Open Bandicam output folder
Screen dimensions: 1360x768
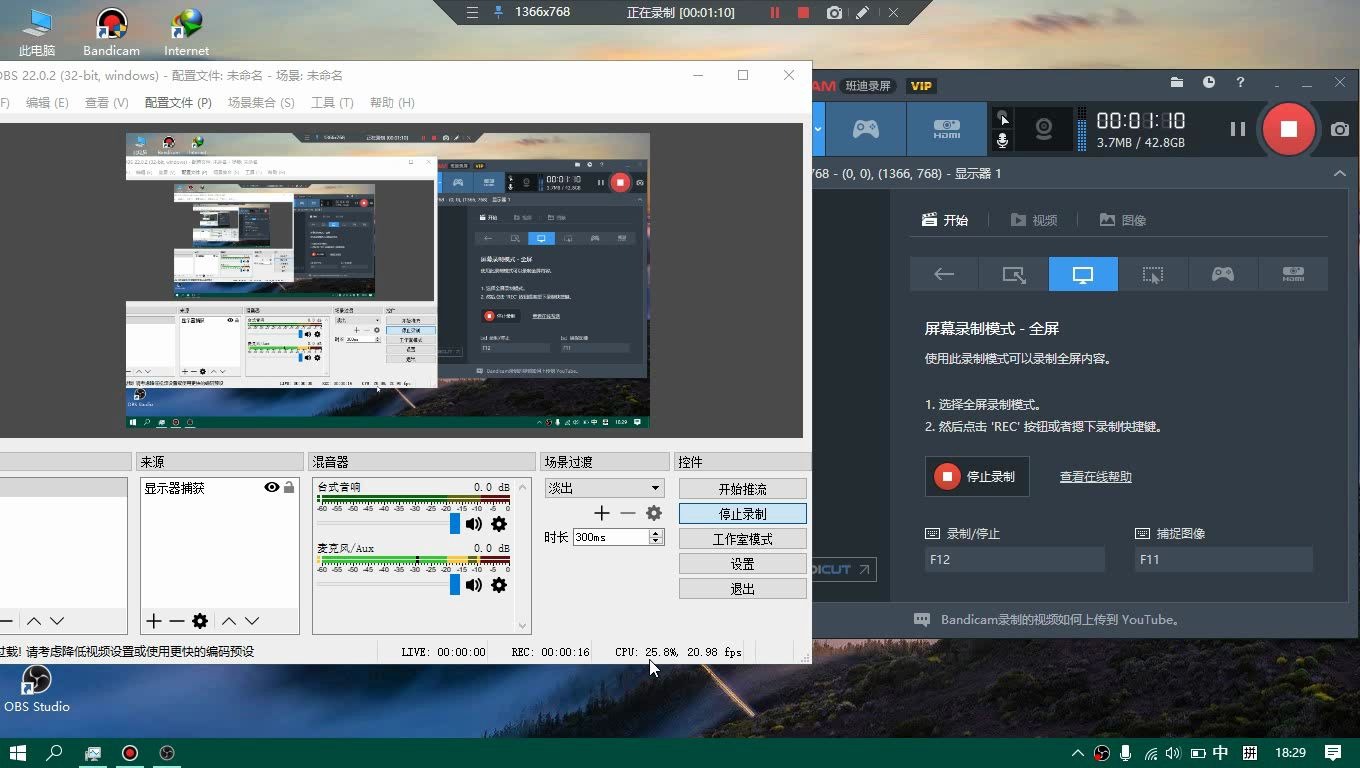[1176, 83]
